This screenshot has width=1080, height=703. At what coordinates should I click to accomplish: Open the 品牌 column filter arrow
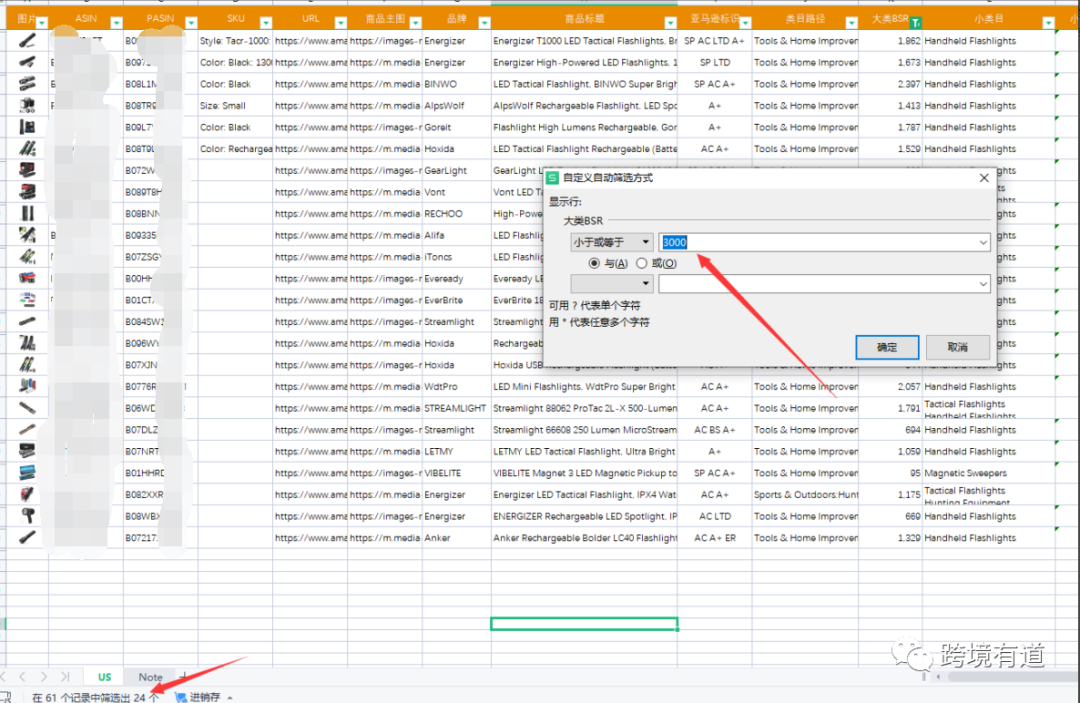tap(484, 23)
